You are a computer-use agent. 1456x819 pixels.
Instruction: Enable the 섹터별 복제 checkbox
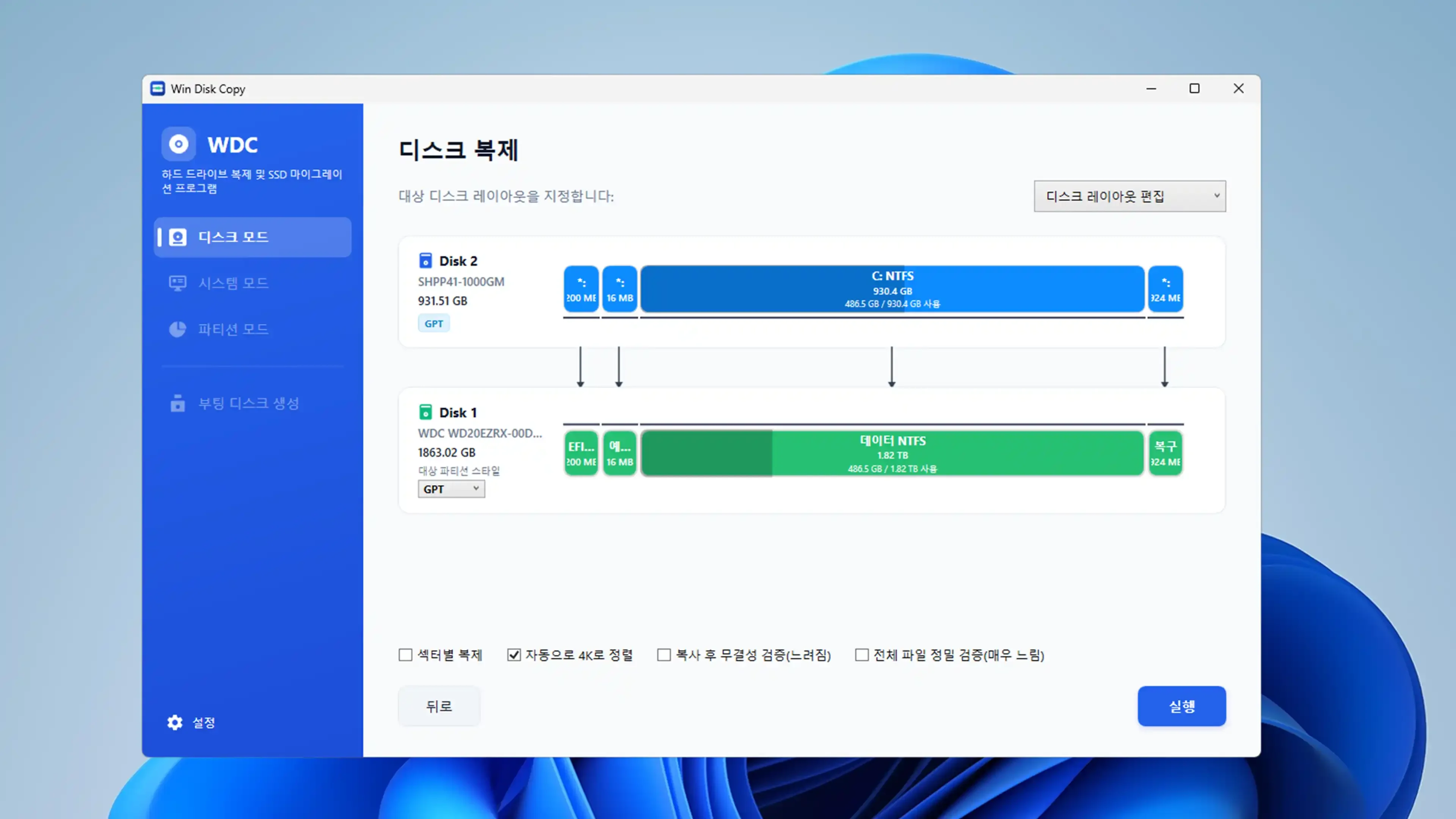(x=405, y=654)
